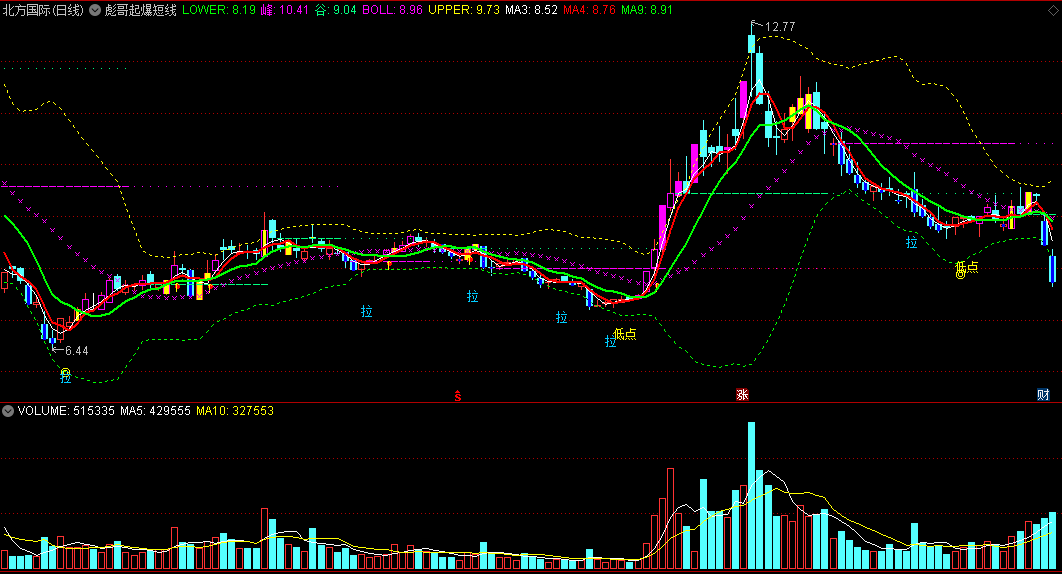Click the MA3: 8.52 readout
Viewport: 1062px width, 574px height.
point(531,10)
